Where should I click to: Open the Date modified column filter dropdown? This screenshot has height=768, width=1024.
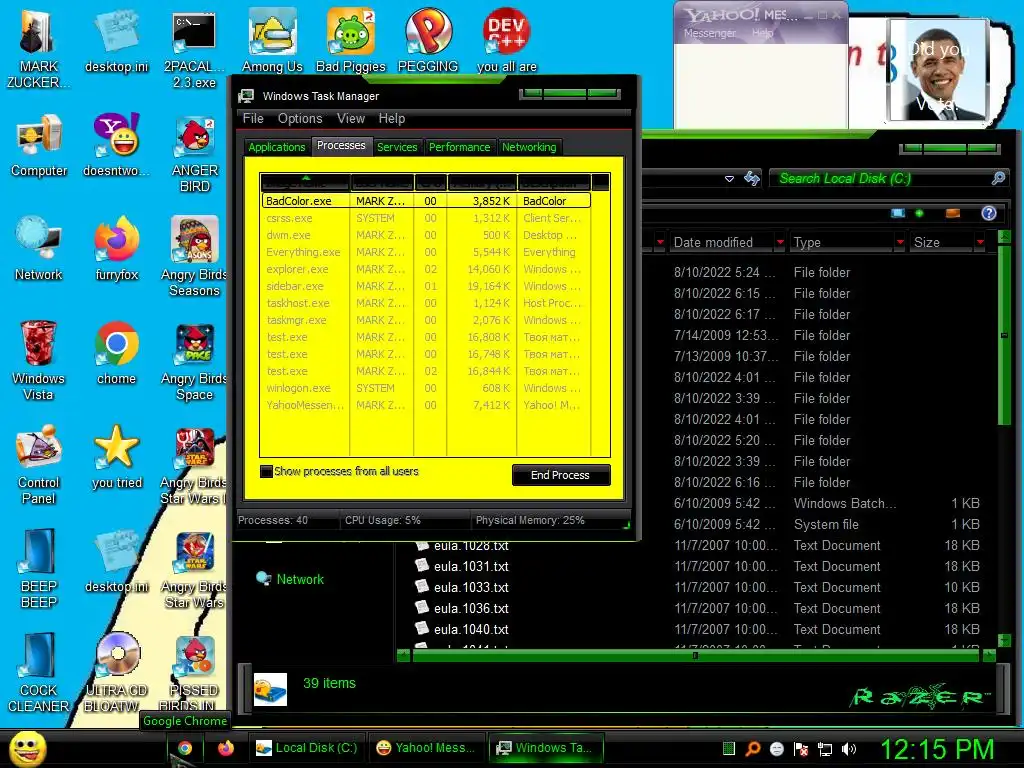point(780,242)
